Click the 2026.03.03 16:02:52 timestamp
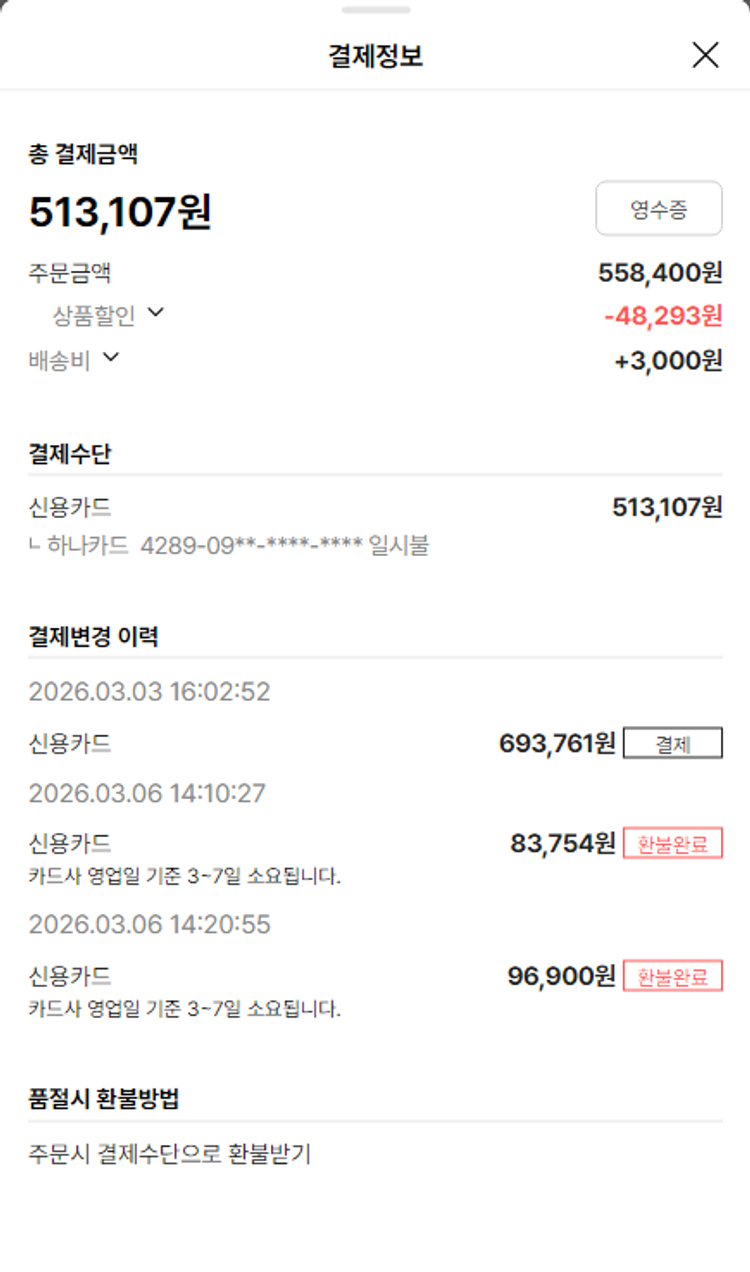Image resolution: width=750 pixels, height=1272 pixels. click(x=149, y=692)
